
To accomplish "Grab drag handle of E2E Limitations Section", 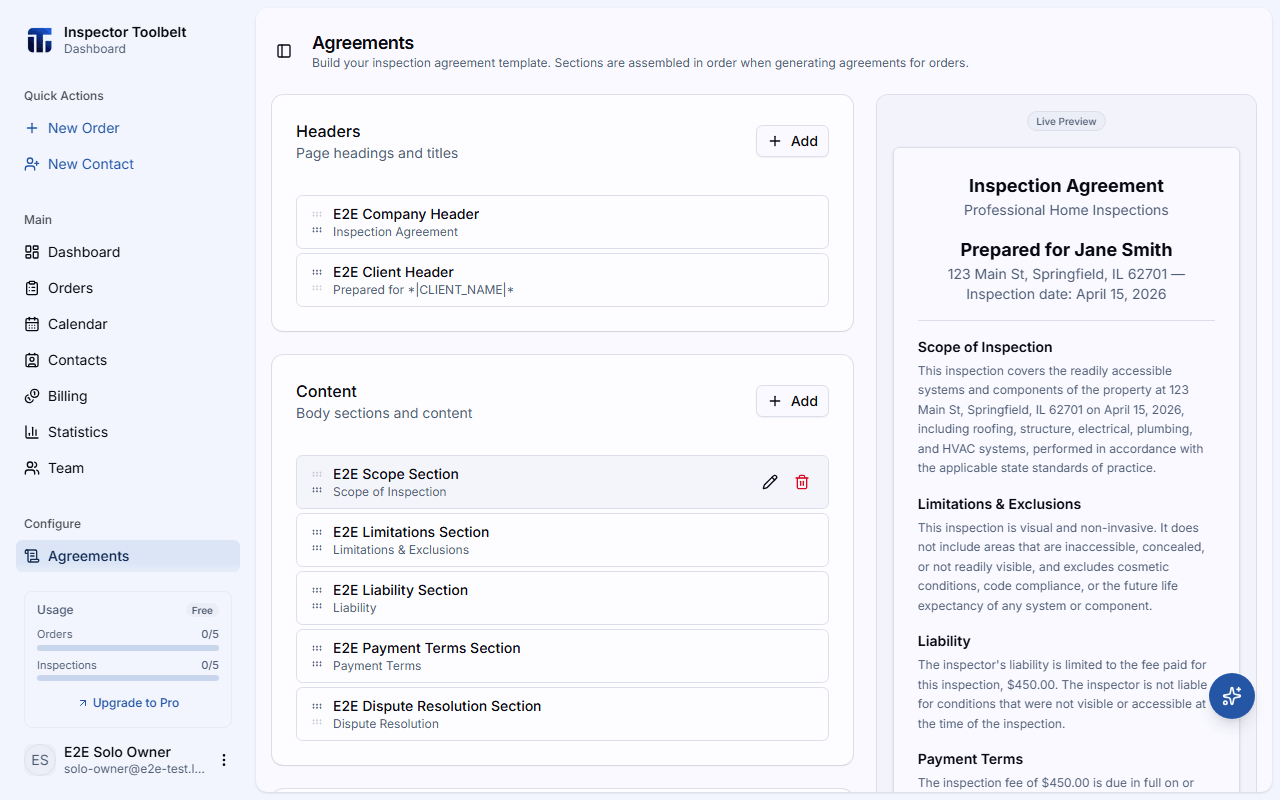I will coord(317,540).
